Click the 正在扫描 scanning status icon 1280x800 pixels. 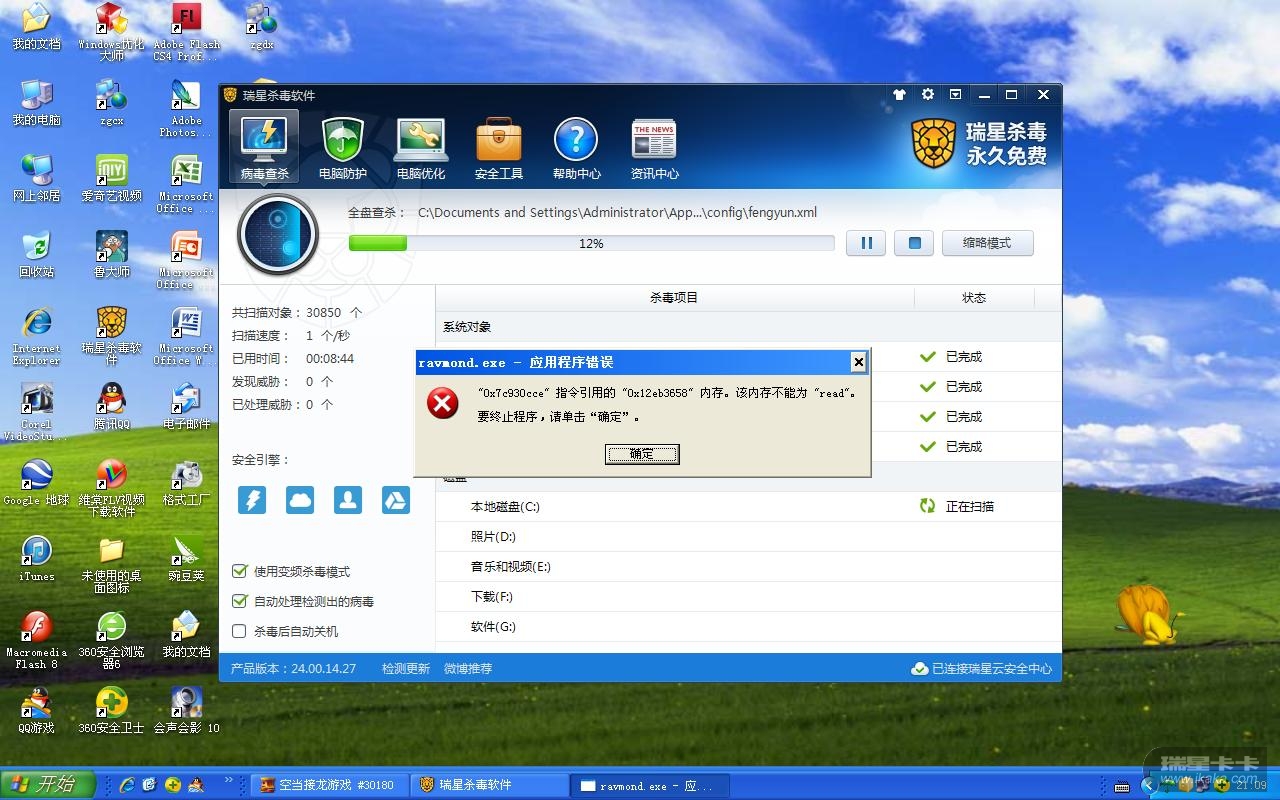click(928, 506)
